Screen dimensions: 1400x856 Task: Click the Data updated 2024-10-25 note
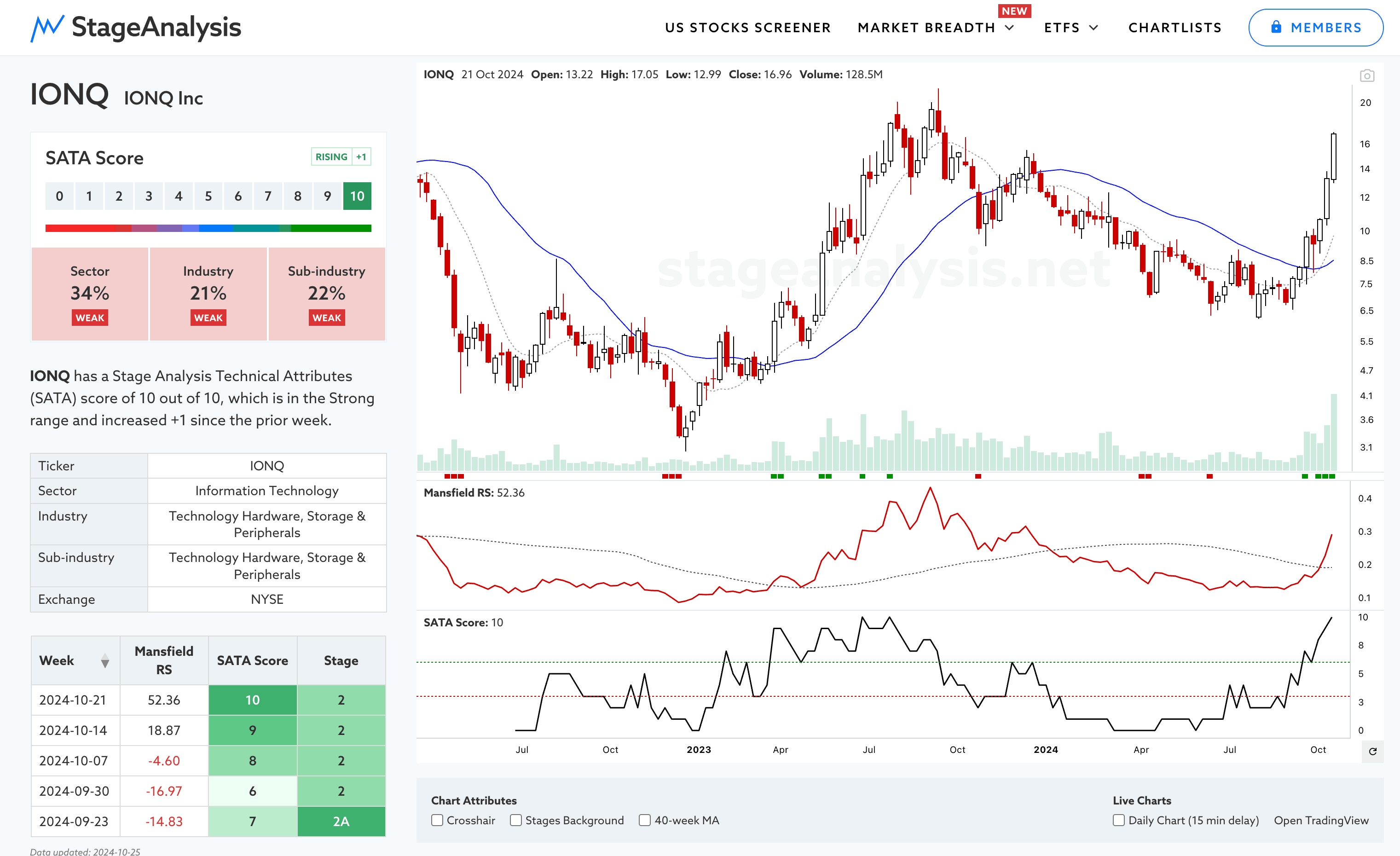click(85, 851)
